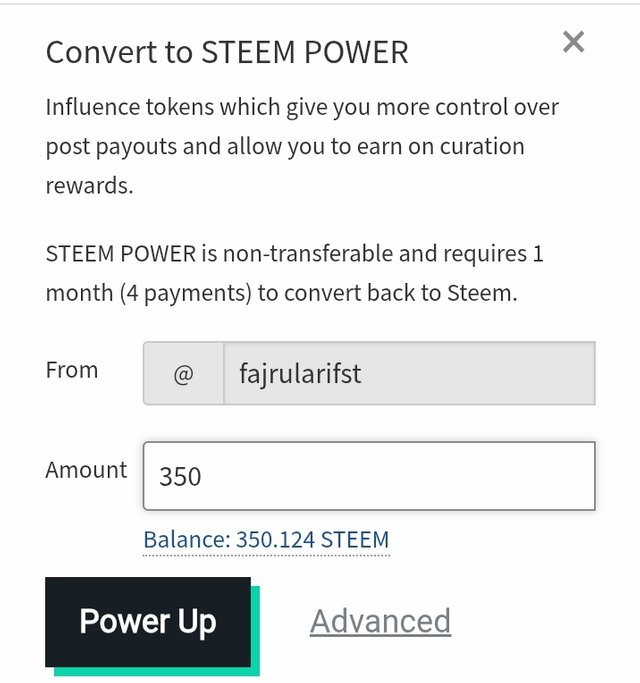Click the From label

[x=72, y=370]
